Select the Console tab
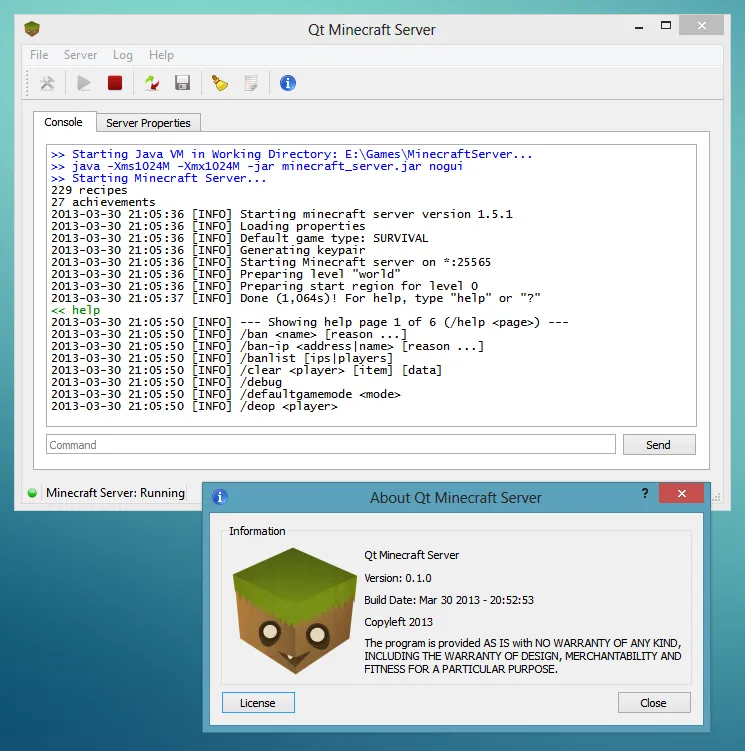The image size is (745, 751). pos(64,122)
